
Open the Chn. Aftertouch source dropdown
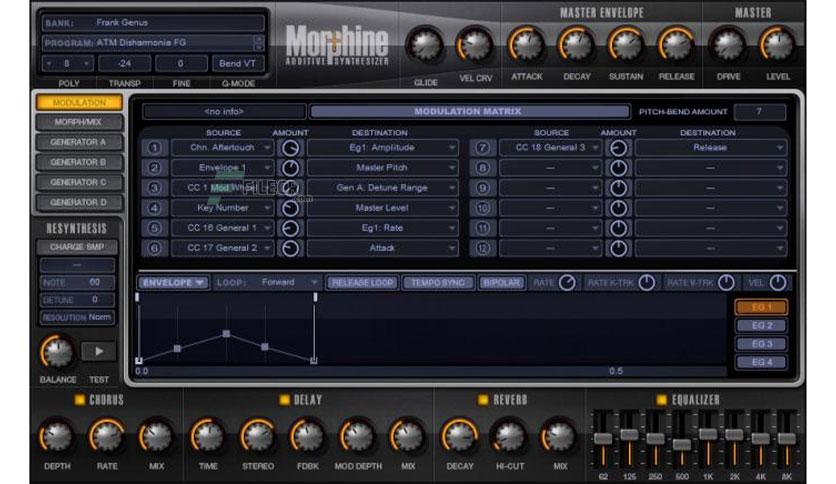(x=223, y=148)
